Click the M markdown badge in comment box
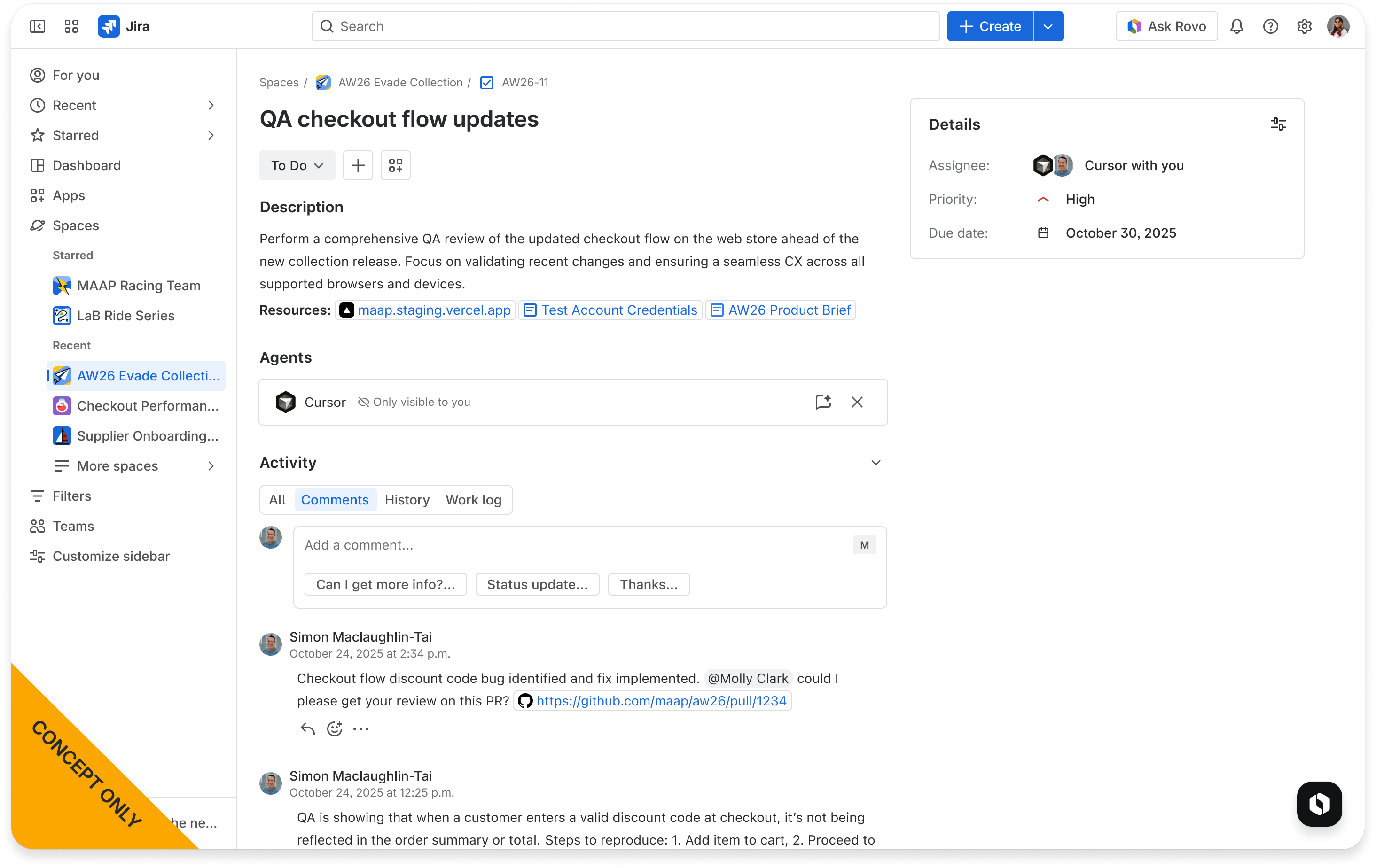1376x868 pixels. click(864, 545)
